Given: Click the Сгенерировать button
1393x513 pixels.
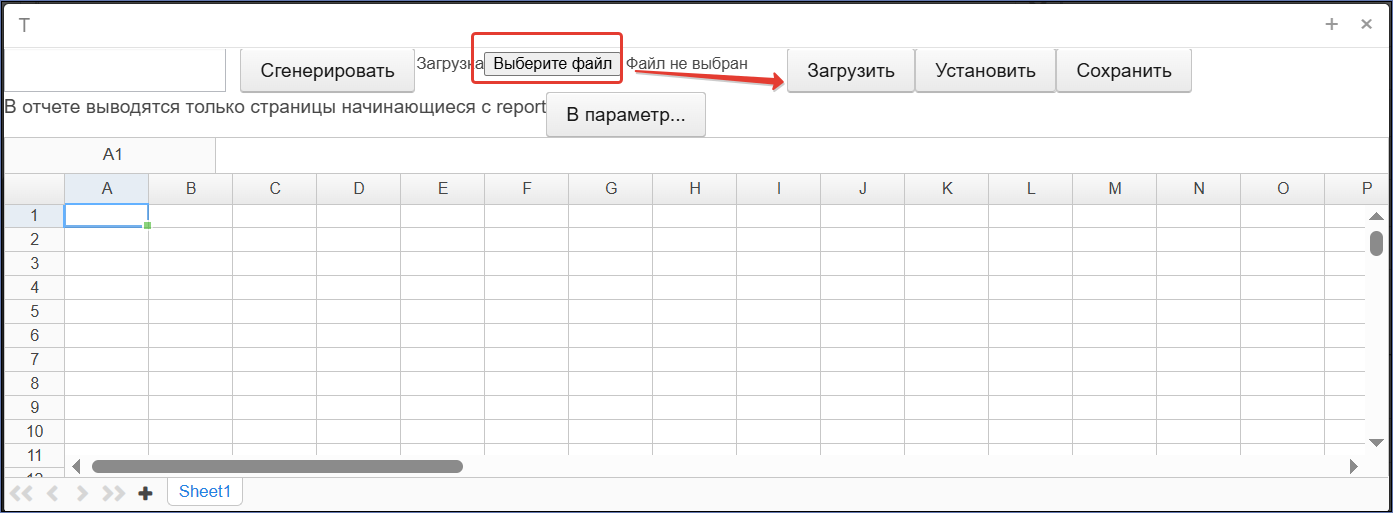Looking at the screenshot, I should (x=327, y=71).
